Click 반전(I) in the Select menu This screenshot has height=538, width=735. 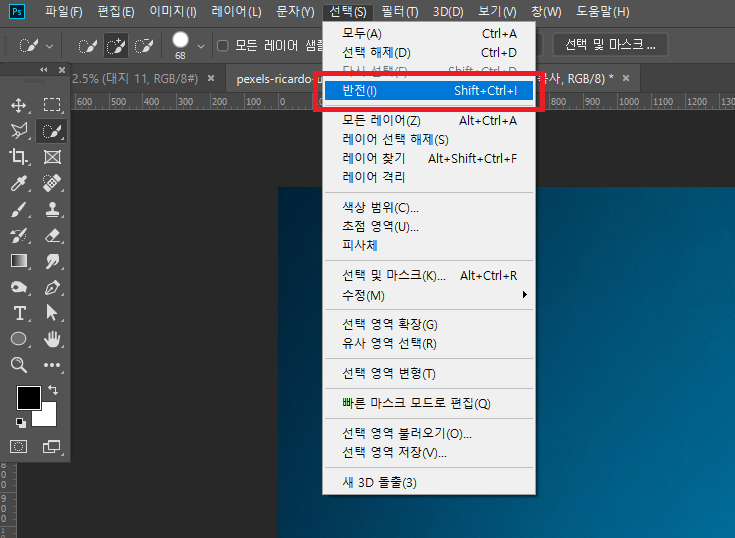coord(430,91)
